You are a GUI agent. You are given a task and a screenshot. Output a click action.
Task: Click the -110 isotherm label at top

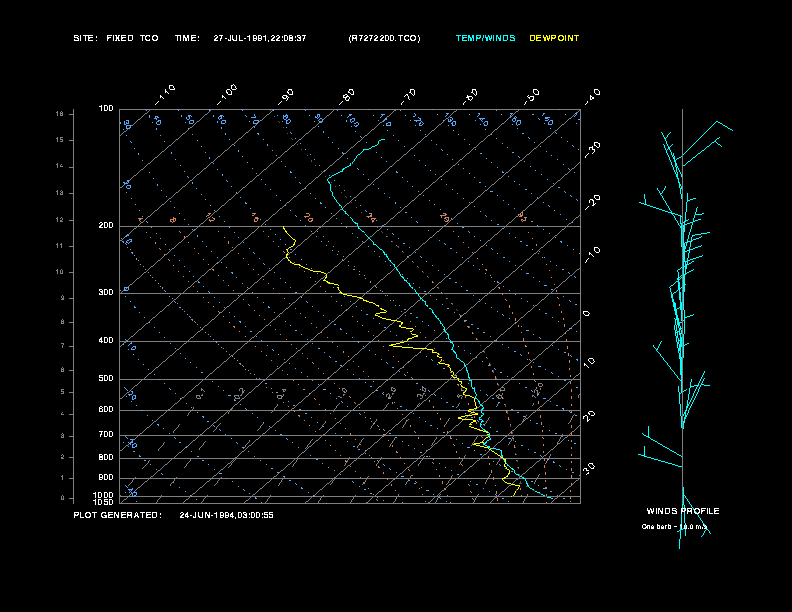(x=165, y=95)
